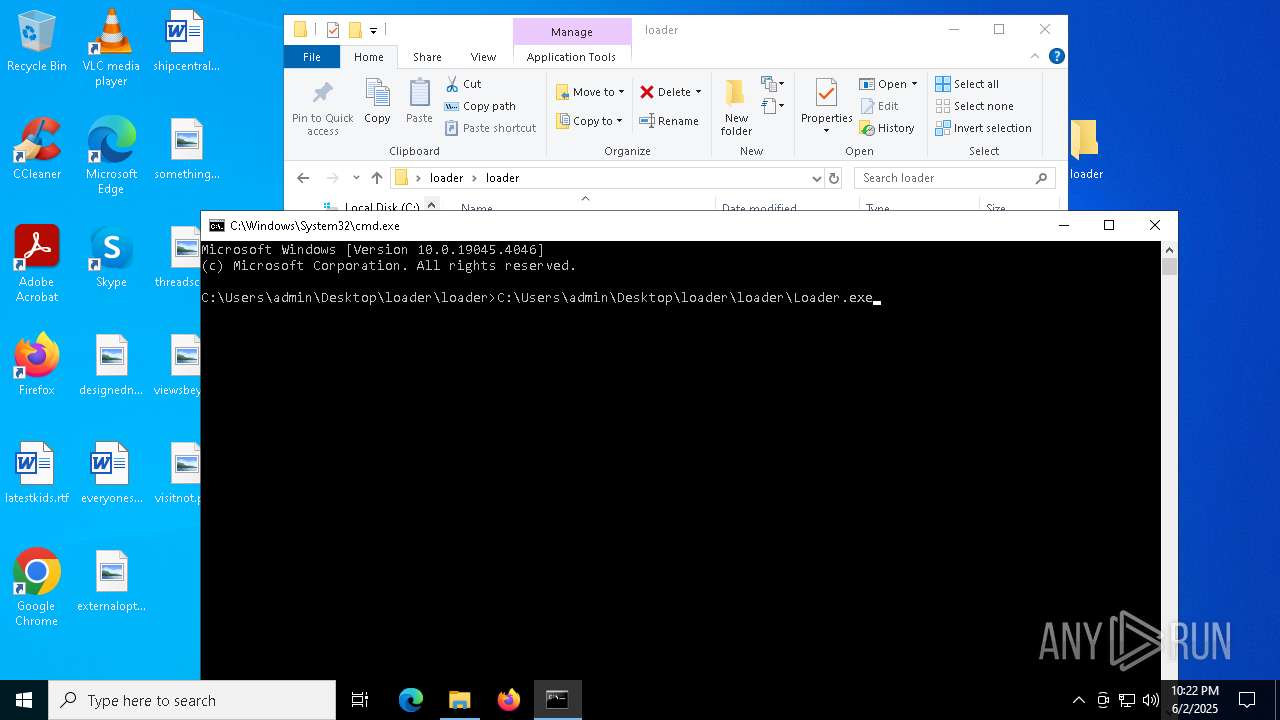Switch to the Home ribbon tab

[369, 57]
